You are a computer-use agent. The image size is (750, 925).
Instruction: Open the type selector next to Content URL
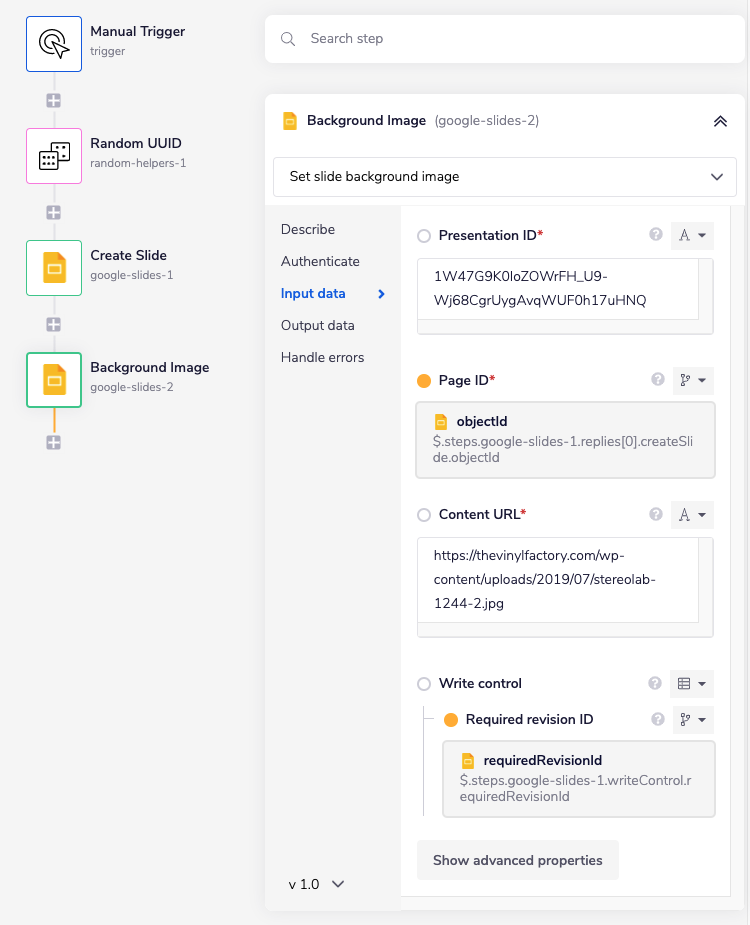coord(693,514)
